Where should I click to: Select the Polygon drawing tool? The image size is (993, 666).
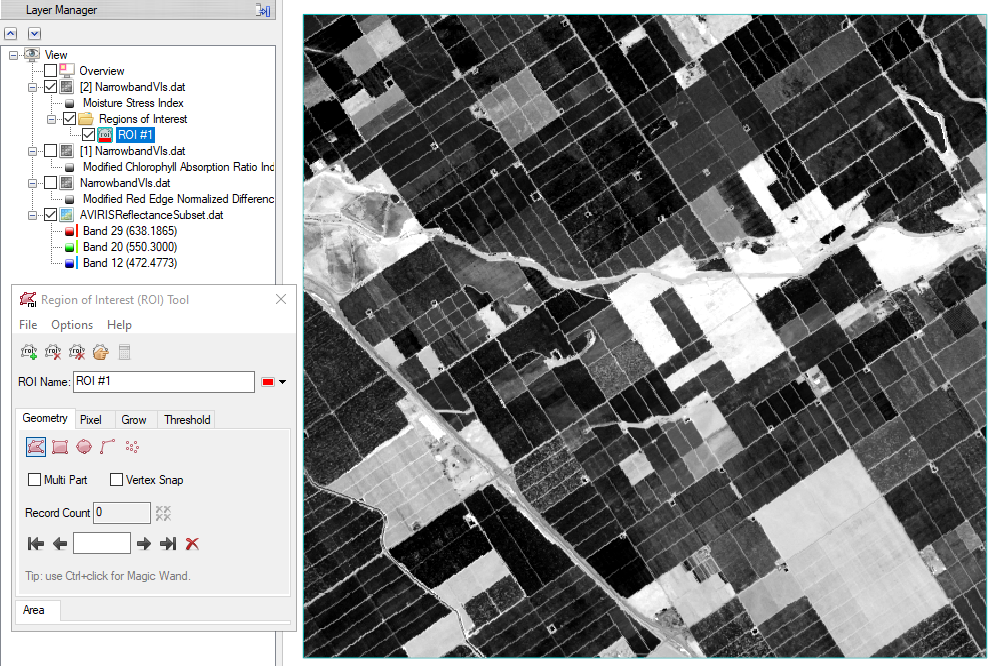[x=36, y=447]
